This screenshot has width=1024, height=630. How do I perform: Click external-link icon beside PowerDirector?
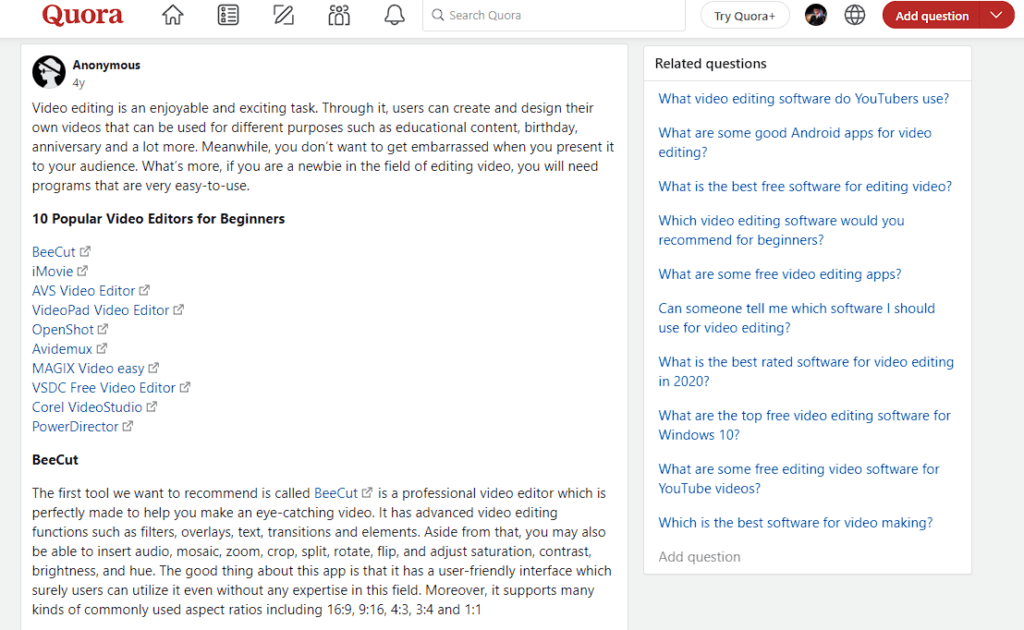click(x=128, y=426)
